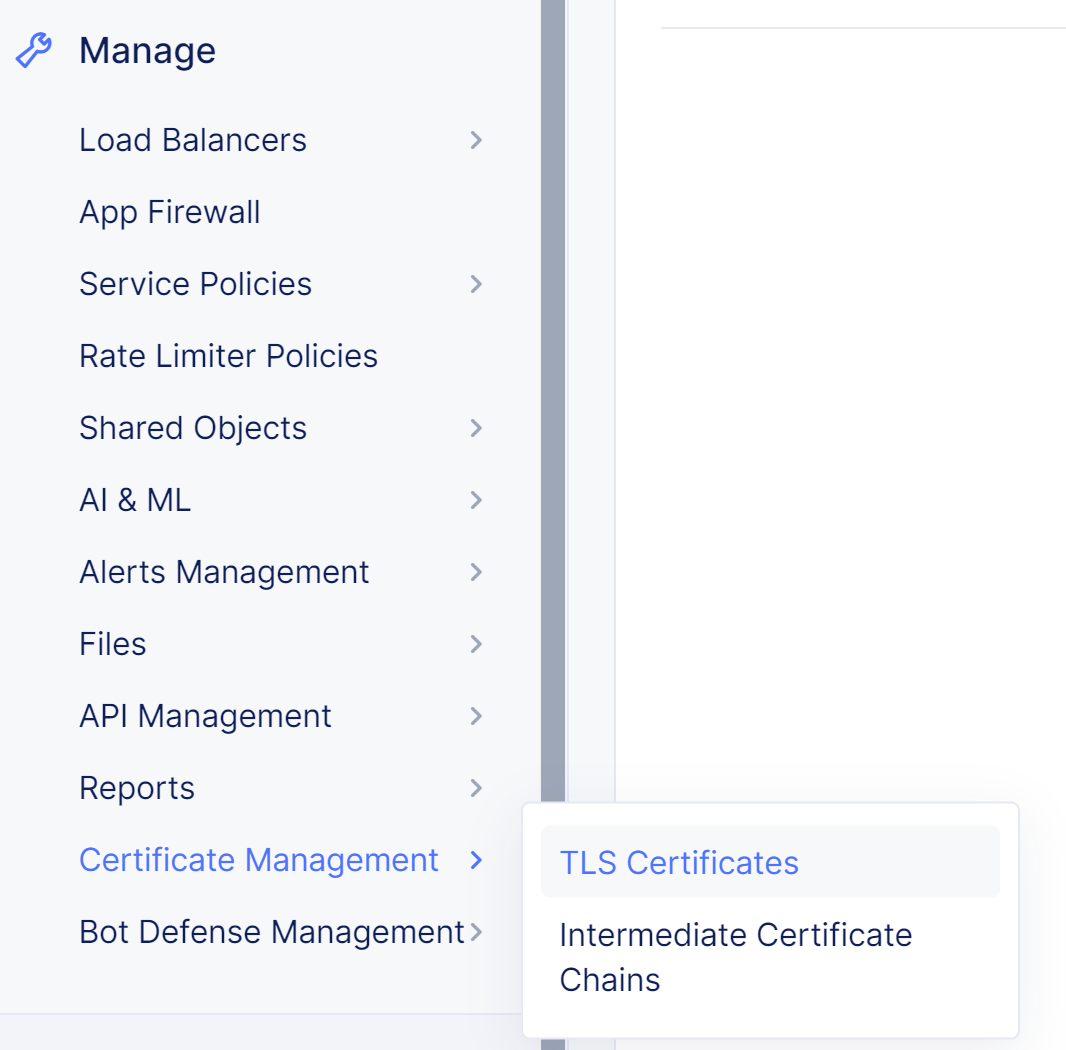This screenshot has height=1050, width=1066.
Task: Open Intermediate Certificate Chains
Action: [736, 957]
